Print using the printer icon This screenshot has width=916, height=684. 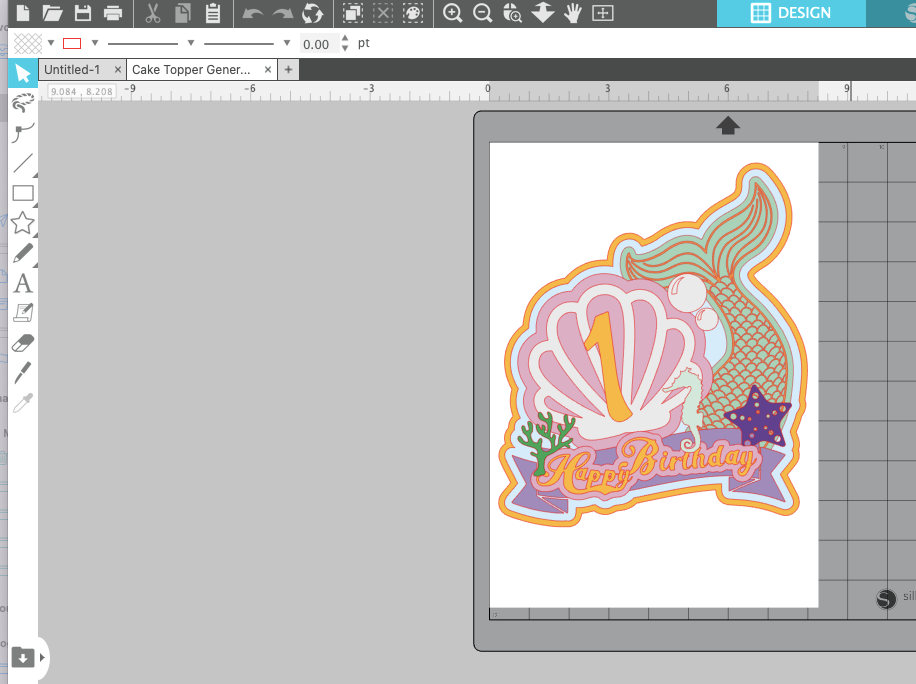tap(113, 13)
